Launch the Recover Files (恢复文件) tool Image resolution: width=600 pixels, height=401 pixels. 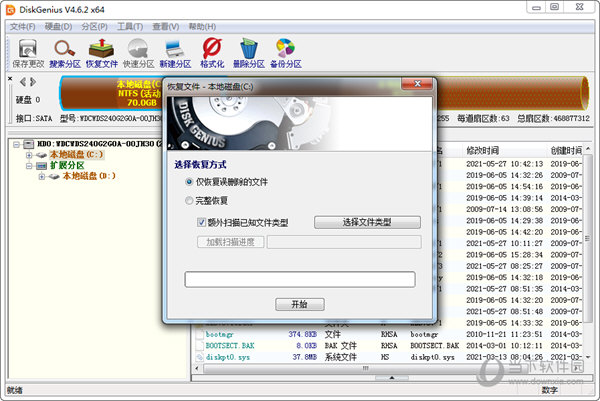101,54
